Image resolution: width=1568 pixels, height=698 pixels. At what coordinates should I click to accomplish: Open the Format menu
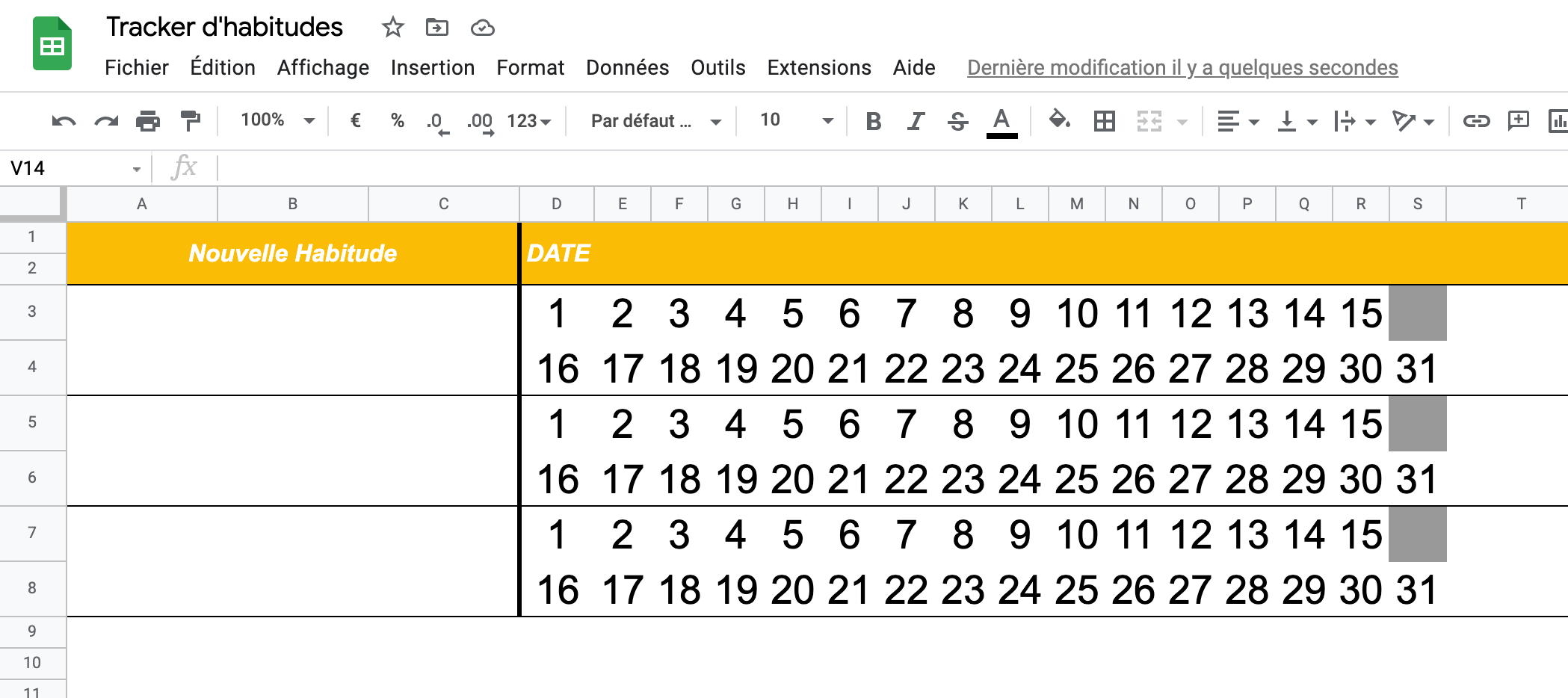(530, 67)
